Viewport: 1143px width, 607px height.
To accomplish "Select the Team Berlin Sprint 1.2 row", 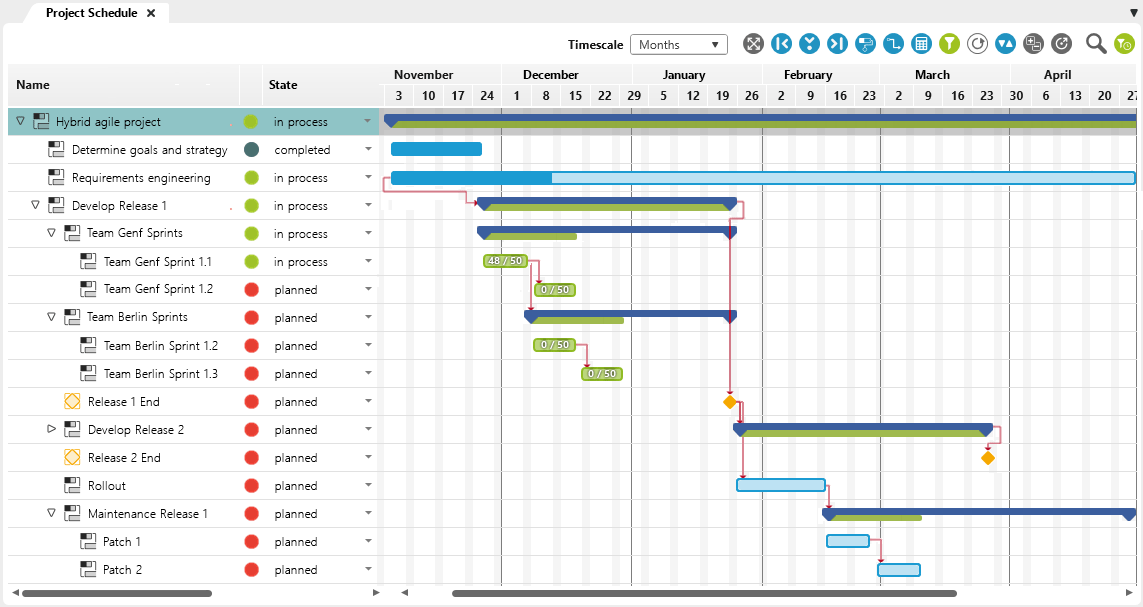I will pos(193,345).
